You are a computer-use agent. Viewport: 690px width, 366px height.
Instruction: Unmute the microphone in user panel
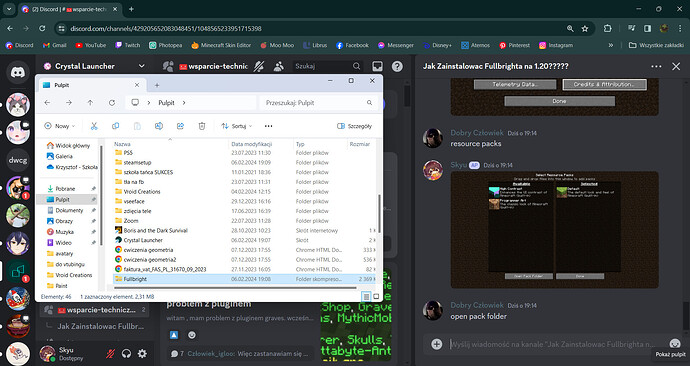coord(110,353)
